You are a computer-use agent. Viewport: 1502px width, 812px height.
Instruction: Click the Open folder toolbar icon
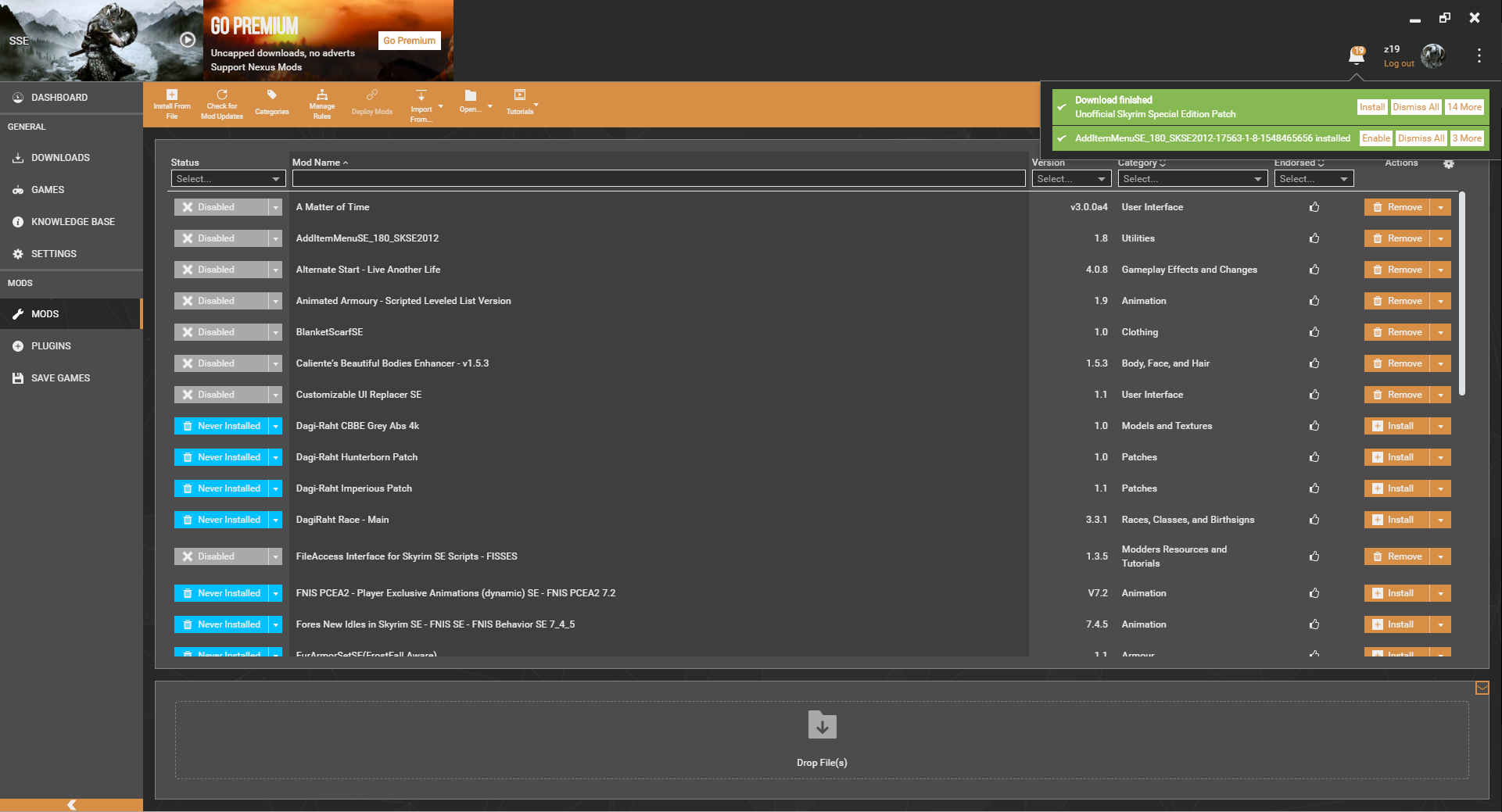(470, 102)
